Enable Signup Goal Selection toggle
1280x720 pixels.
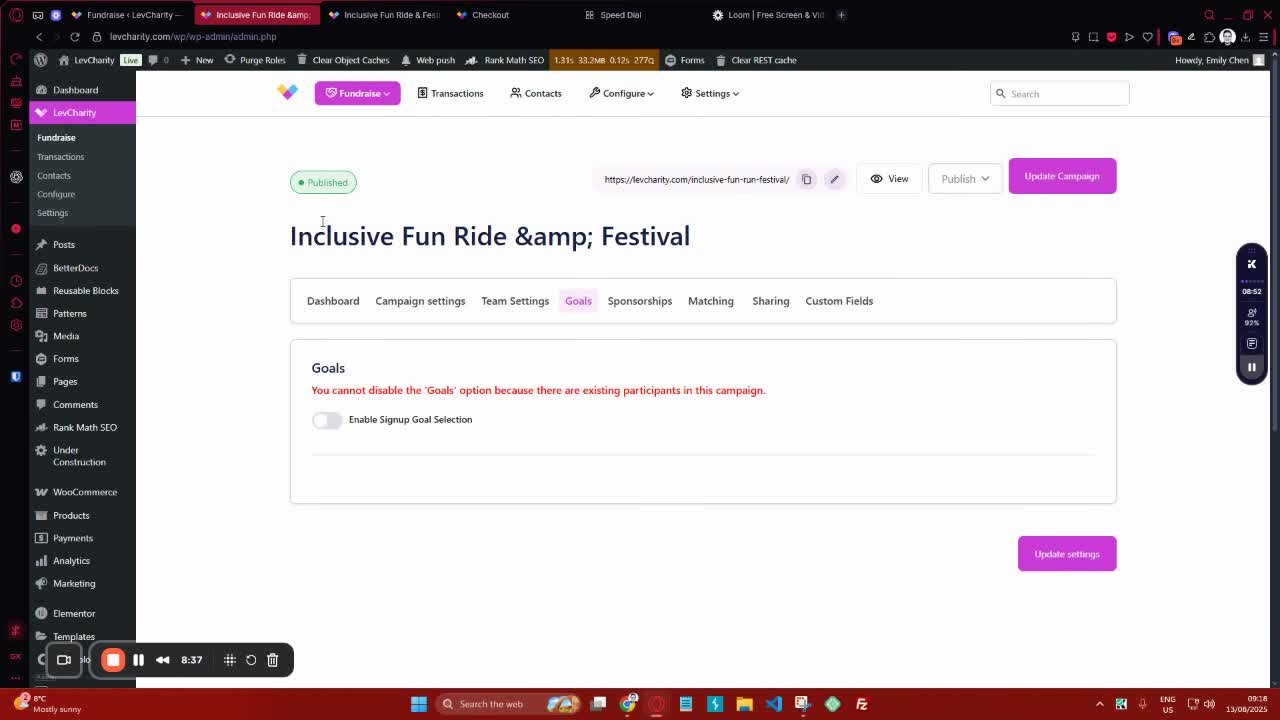(x=326, y=420)
